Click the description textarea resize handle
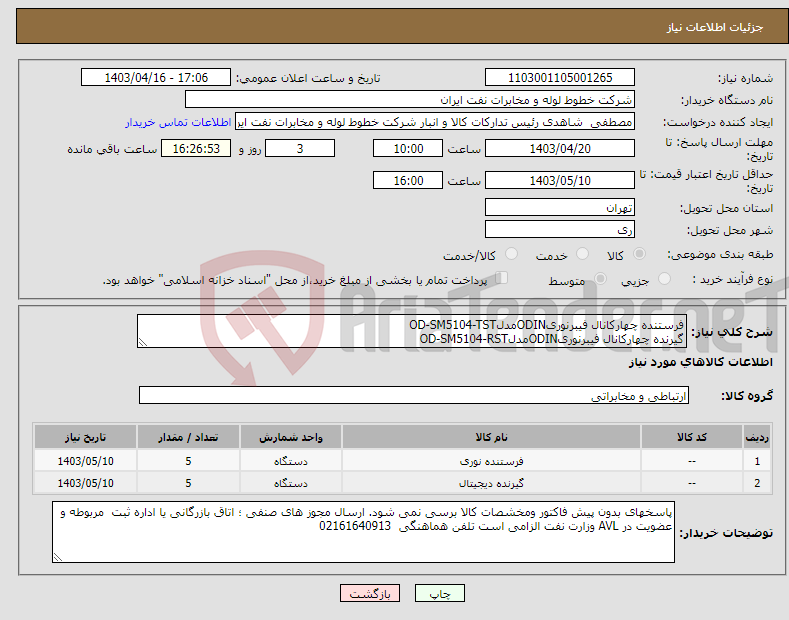Viewport: 789px width, 620px height. click(143, 342)
